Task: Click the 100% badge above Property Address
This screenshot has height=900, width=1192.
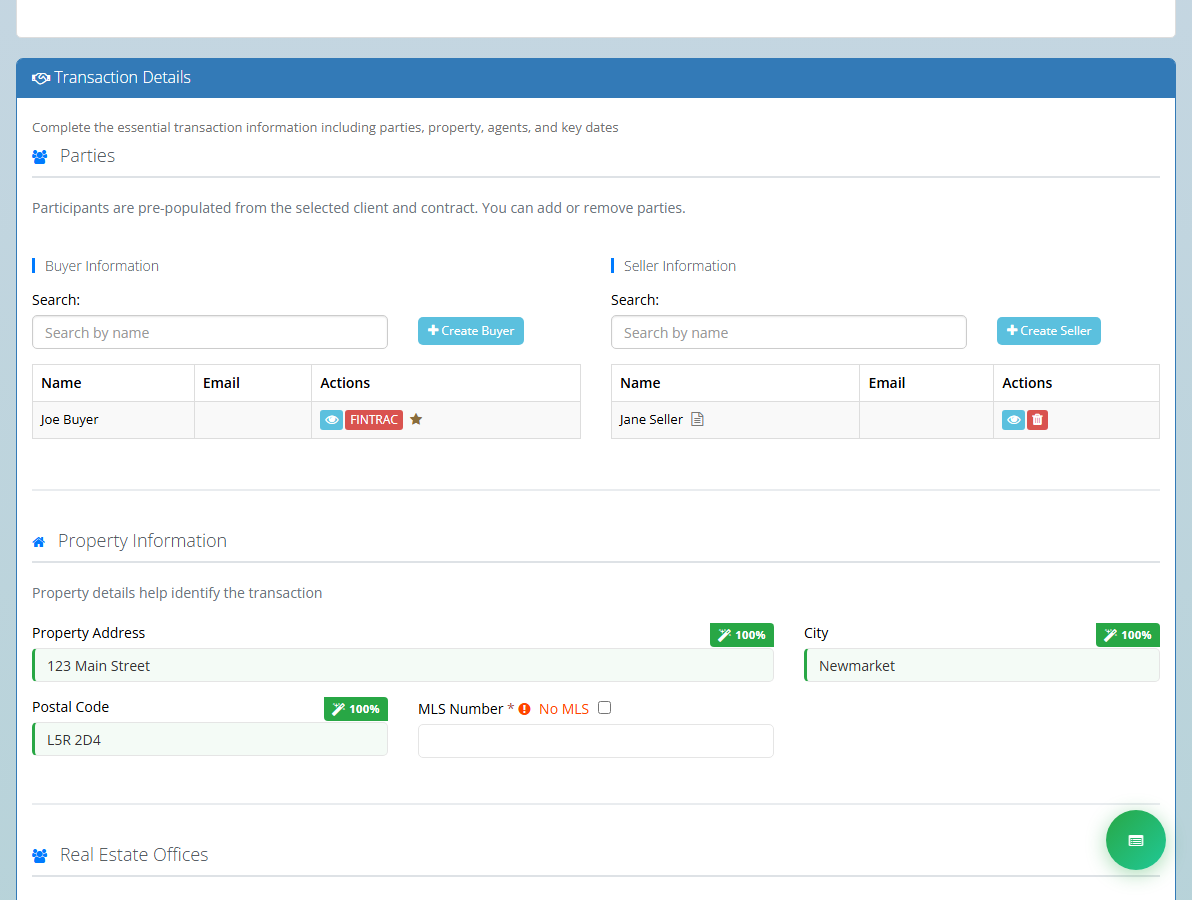Action: tap(742, 635)
